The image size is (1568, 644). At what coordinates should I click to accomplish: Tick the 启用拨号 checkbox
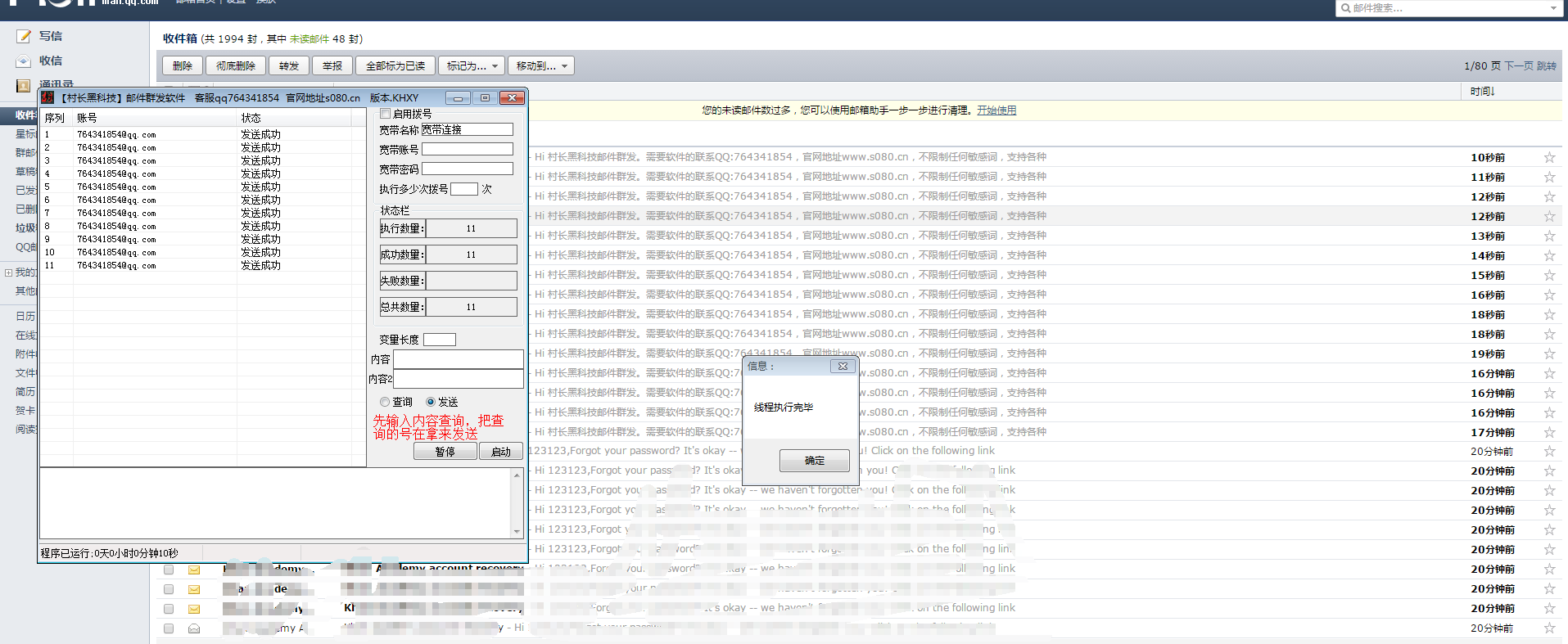(x=385, y=114)
